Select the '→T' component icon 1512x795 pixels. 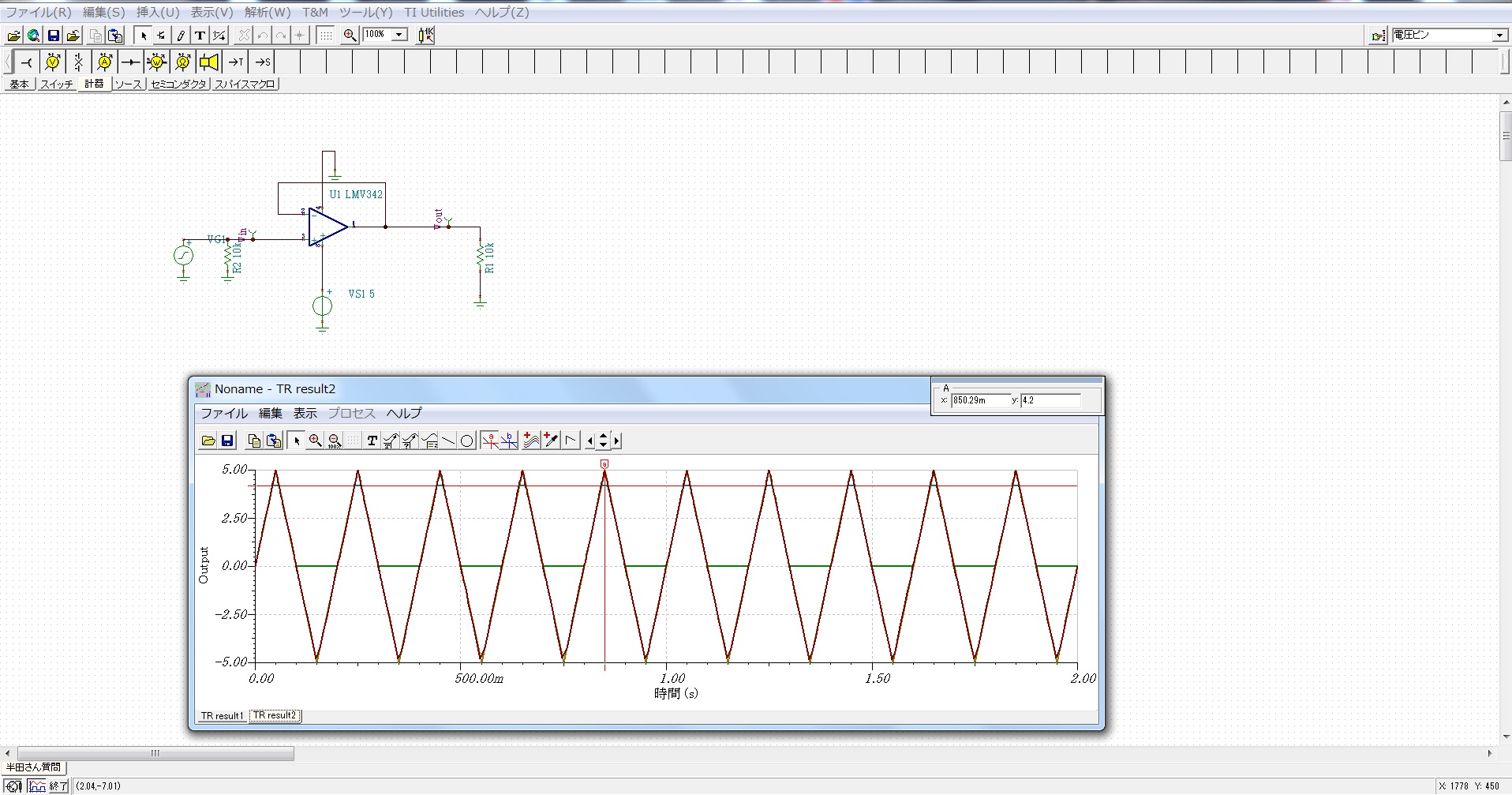pyautogui.click(x=235, y=62)
